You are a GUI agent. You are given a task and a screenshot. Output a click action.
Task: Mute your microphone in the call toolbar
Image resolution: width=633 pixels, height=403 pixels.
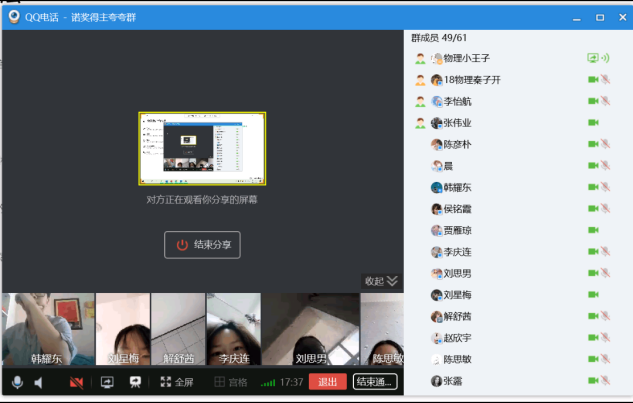(17, 382)
